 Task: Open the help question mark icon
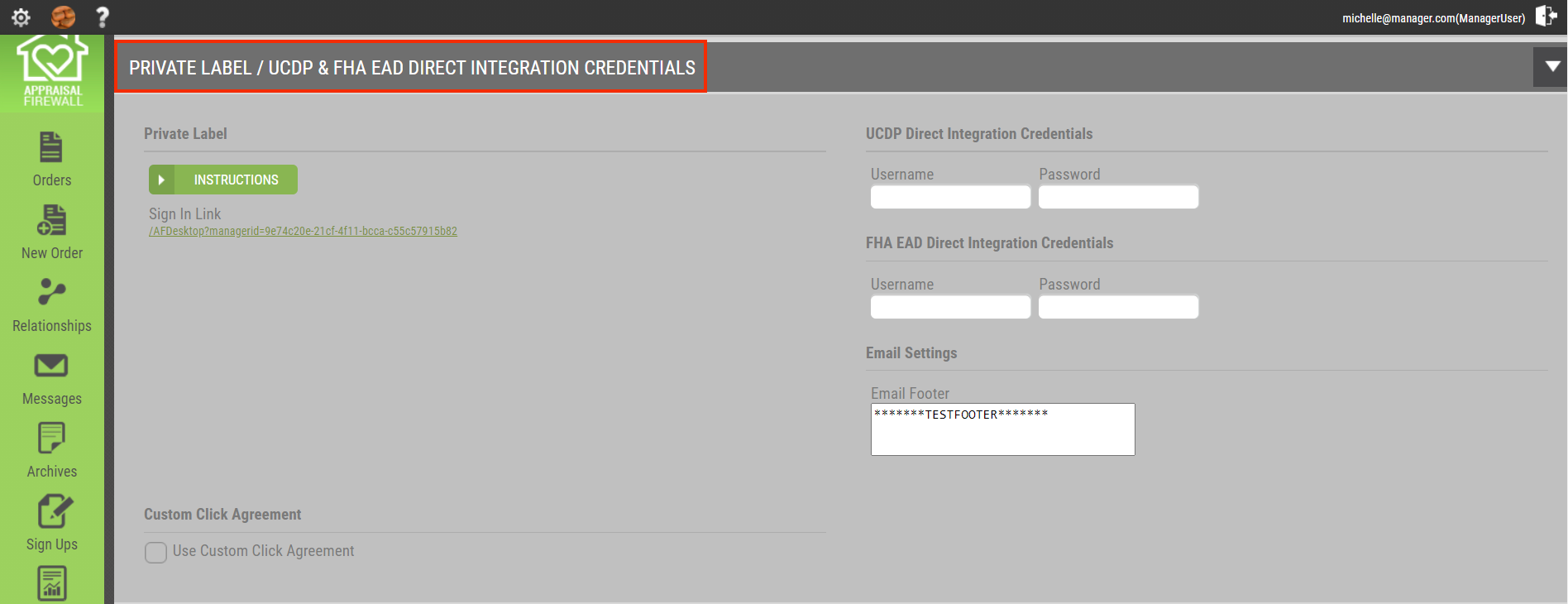coord(103,17)
